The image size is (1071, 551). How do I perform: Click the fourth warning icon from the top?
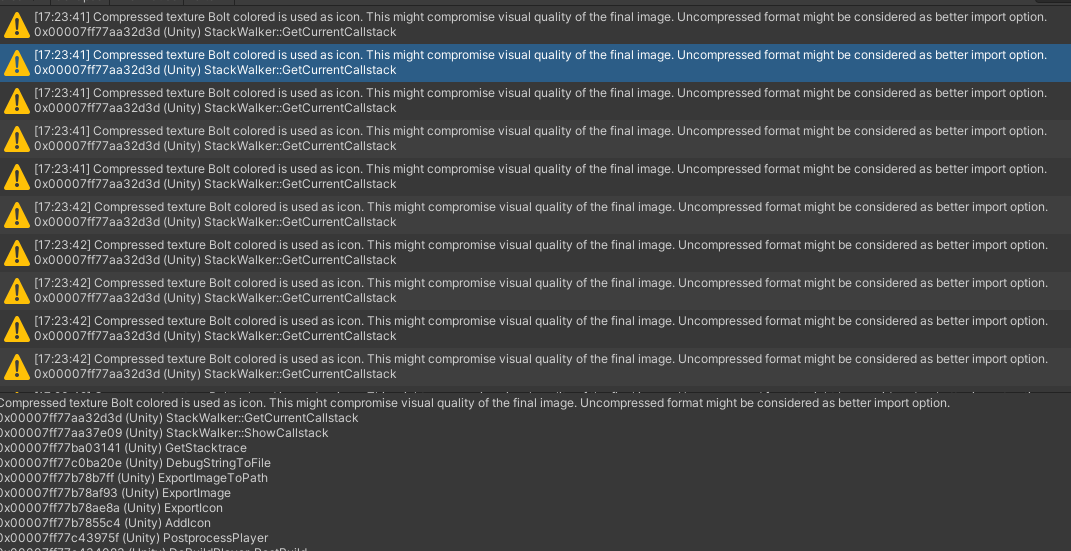click(x=17, y=139)
